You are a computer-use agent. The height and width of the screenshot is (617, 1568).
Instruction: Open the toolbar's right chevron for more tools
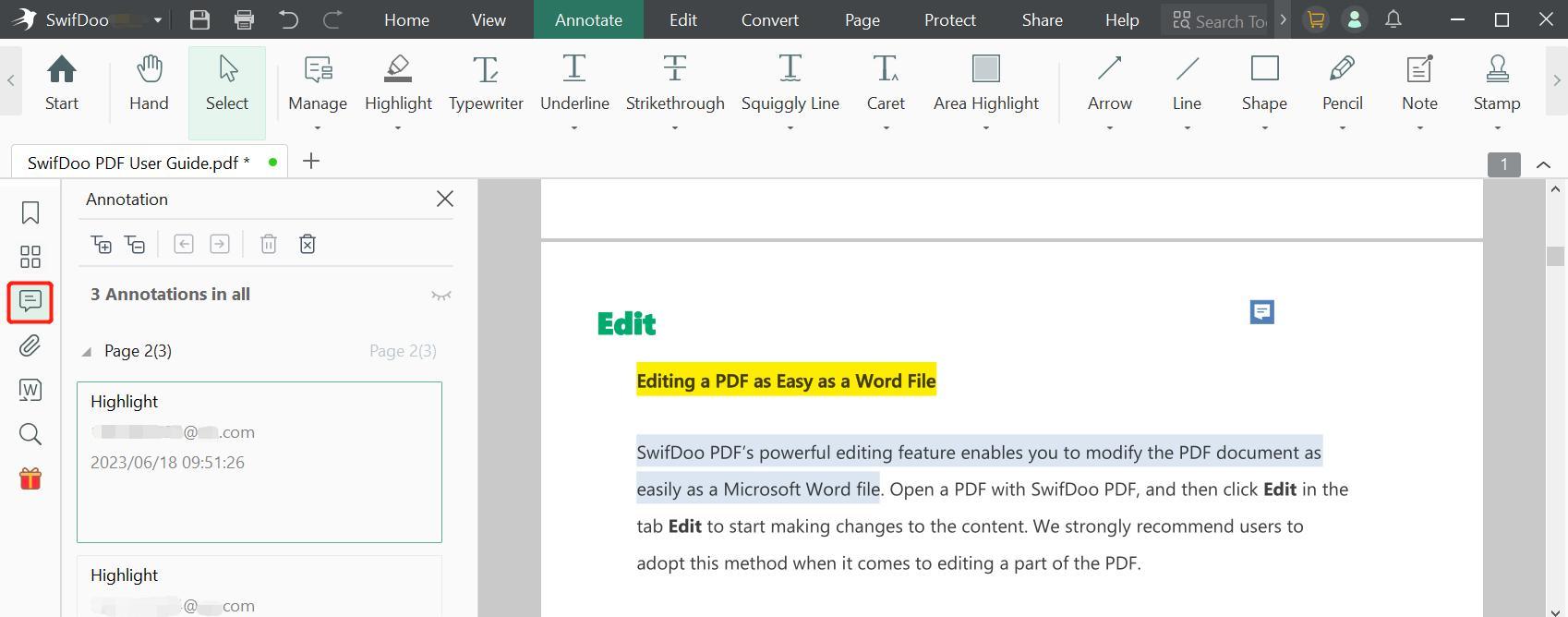pos(1557,81)
